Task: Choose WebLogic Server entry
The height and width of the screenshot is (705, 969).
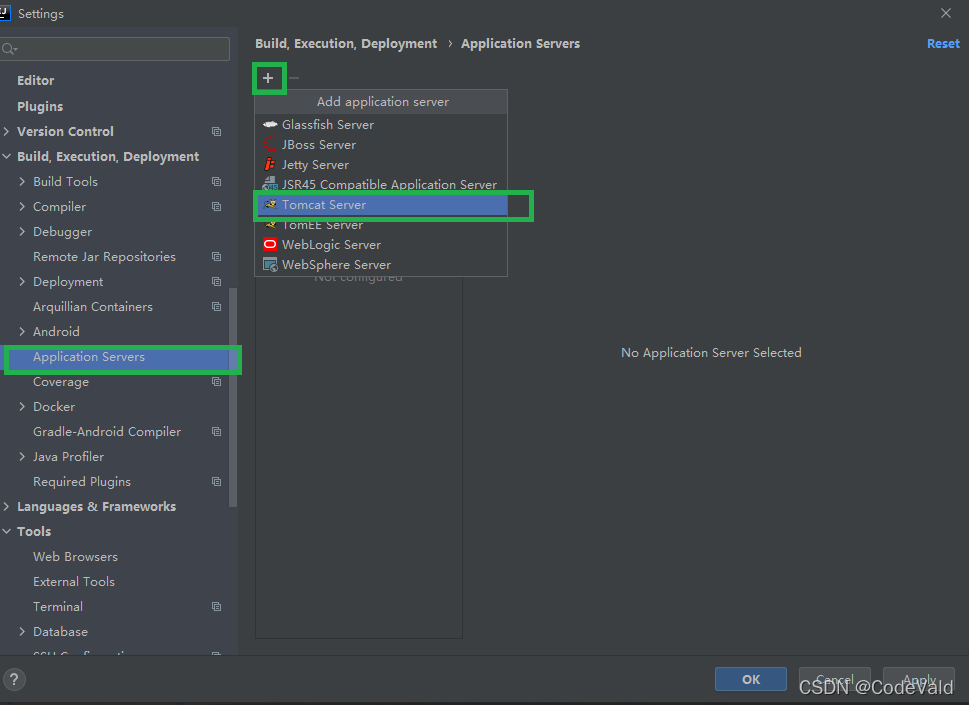Action: [x=381, y=245]
